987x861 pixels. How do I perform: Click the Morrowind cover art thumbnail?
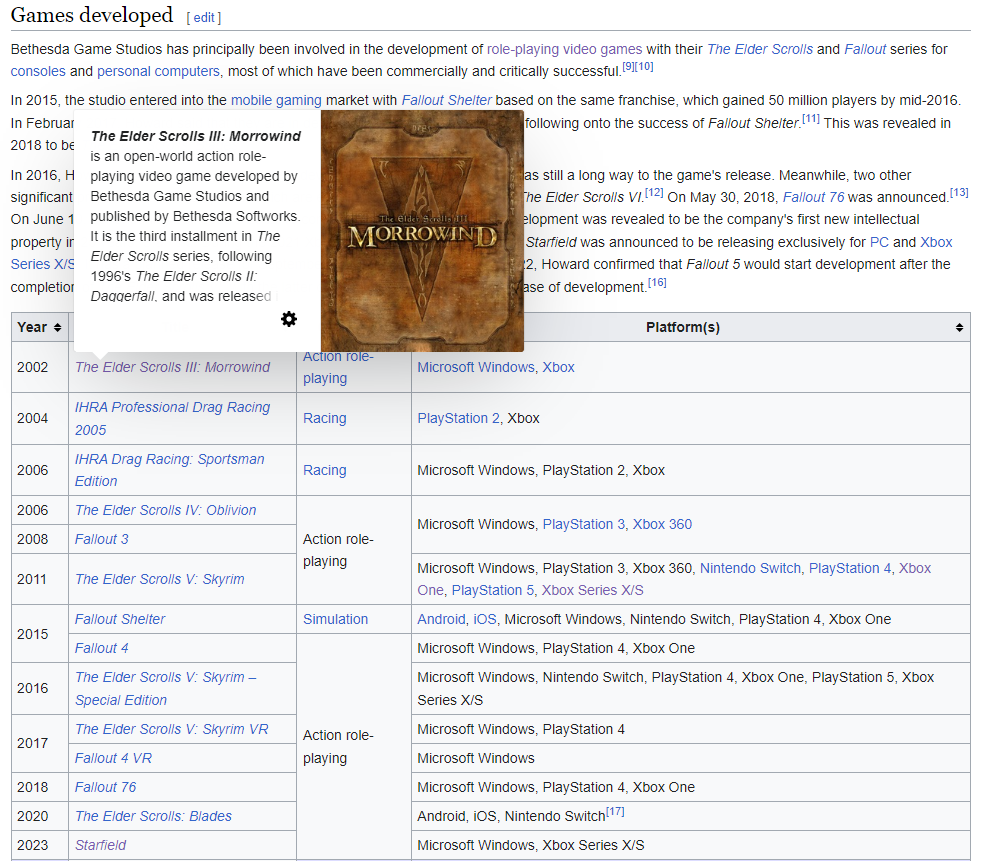[422, 231]
